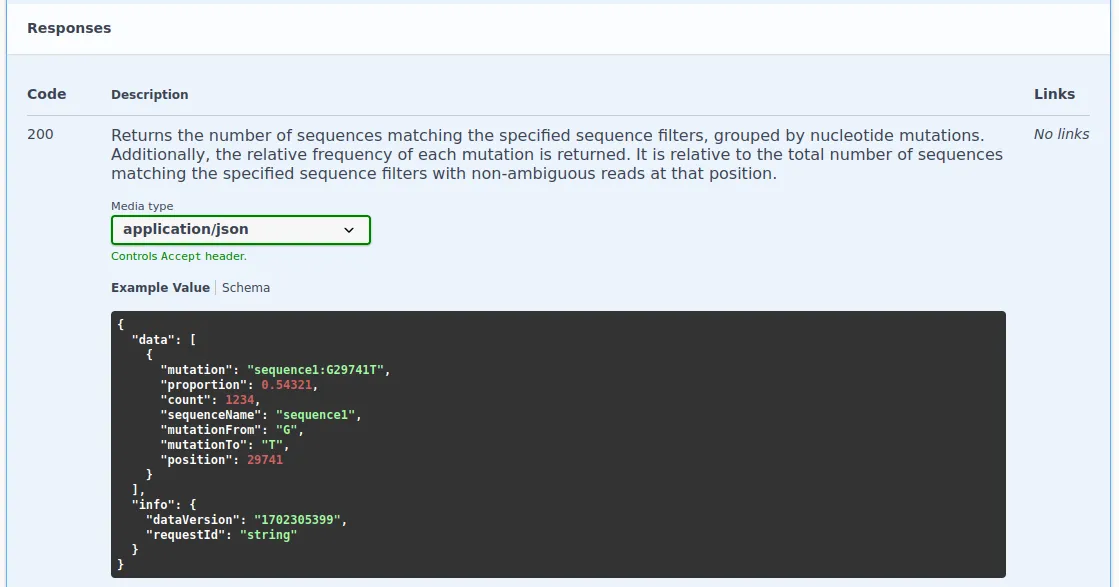Click the Code column header
Image resolution: width=1119 pixels, height=587 pixels.
click(46, 94)
